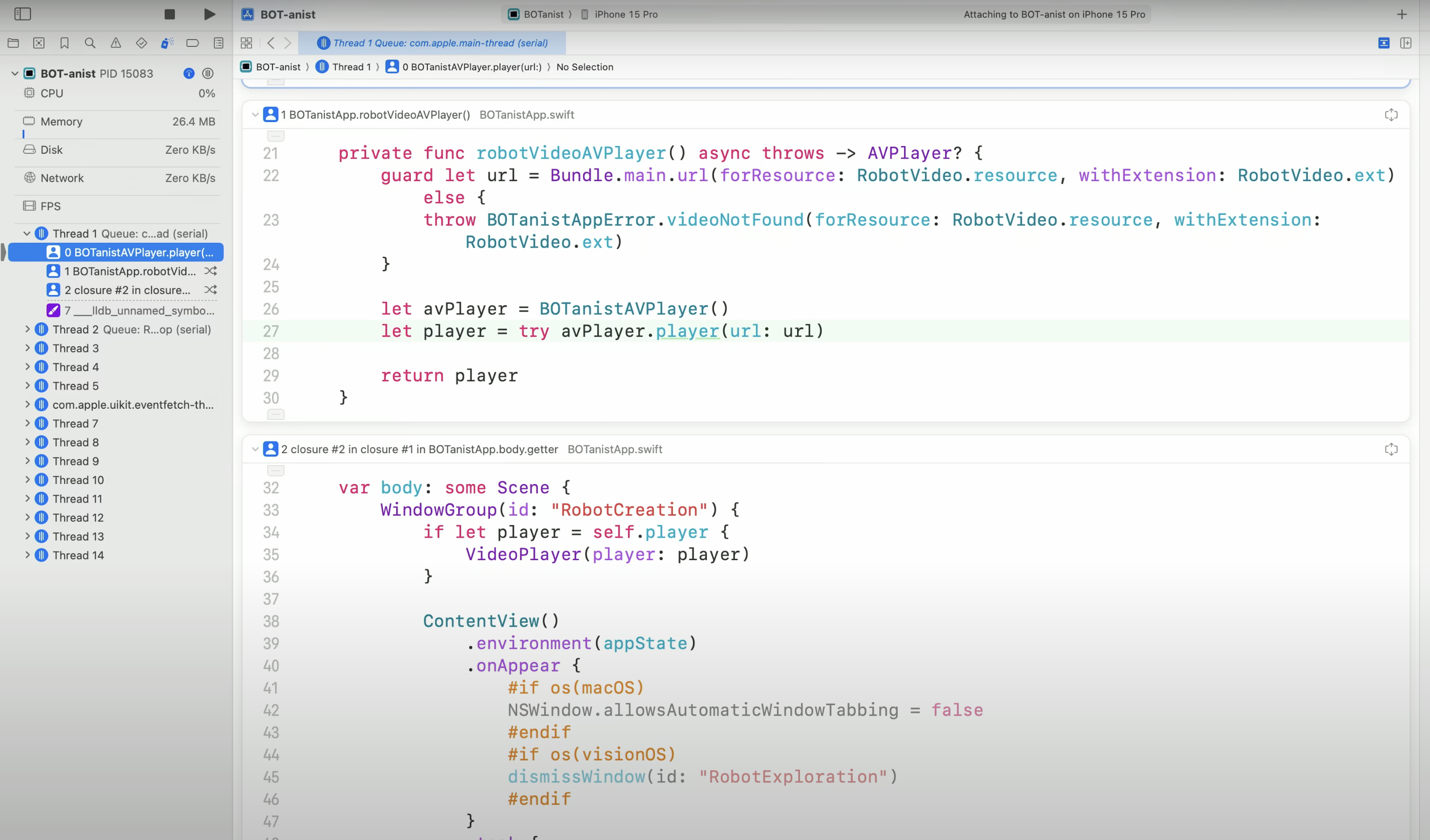This screenshot has height=840, width=1430.
Task: Collapse the robotVideoAVPlayer() stack frame section
Action: (255, 115)
